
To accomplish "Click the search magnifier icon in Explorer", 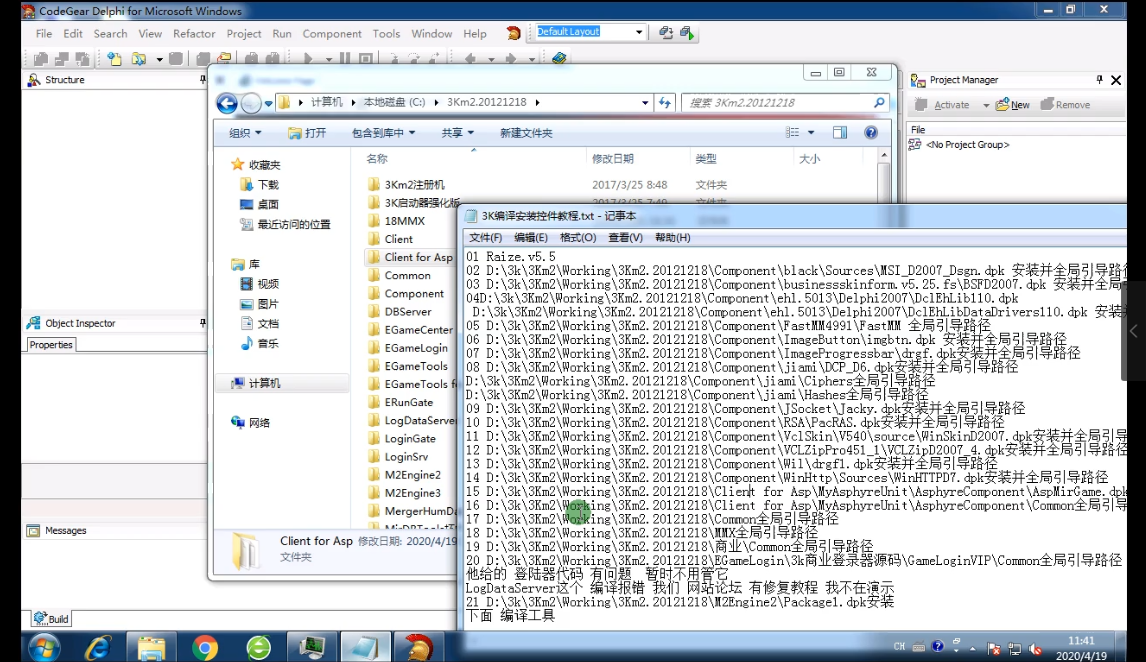I will click(879, 102).
